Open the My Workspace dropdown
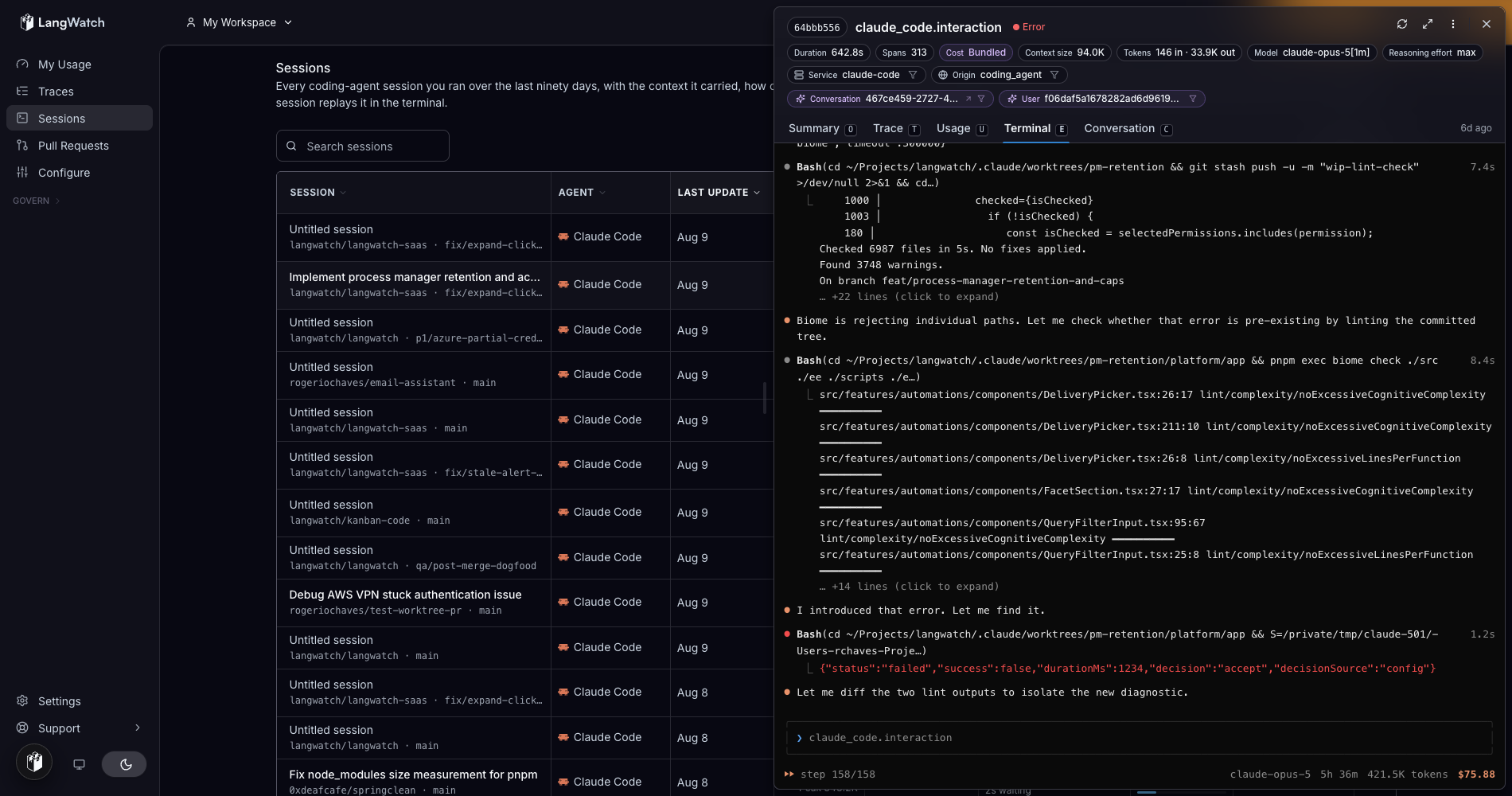Image resolution: width=1512 pixels, height=796 pixels. [x=239, y=22]
